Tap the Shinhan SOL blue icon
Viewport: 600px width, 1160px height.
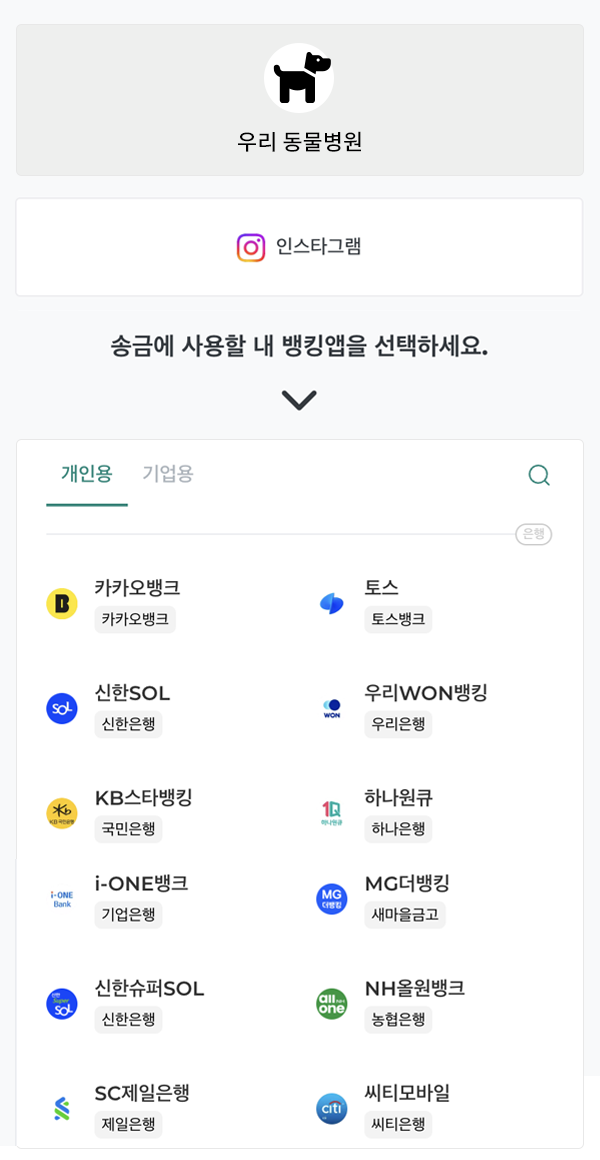(x=62, y=708)
